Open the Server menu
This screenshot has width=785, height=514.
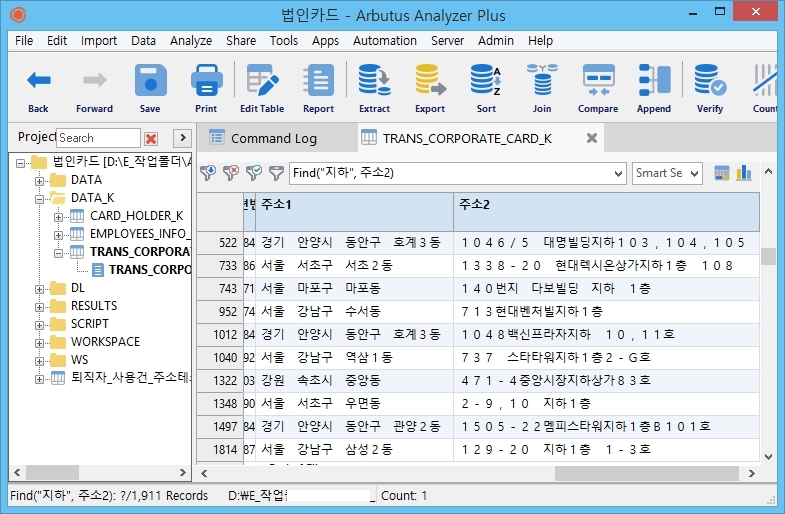click(448, 41)
